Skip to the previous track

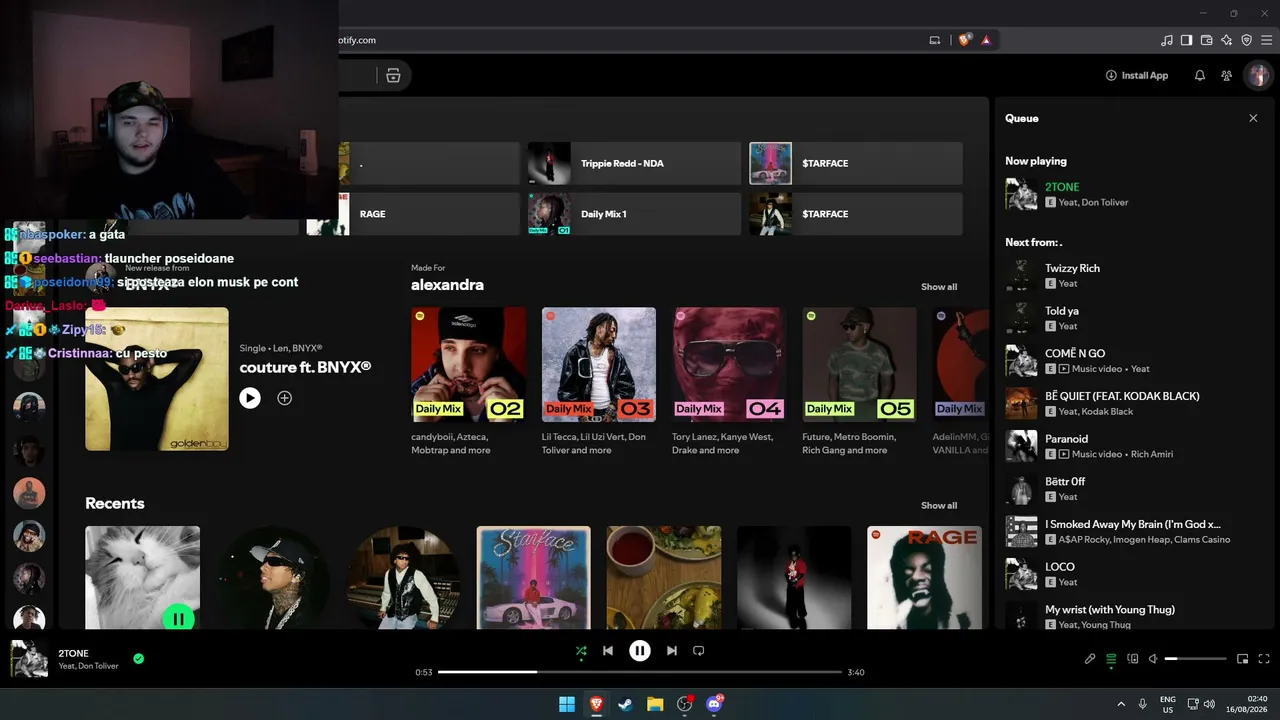pyautogui.click(x=608, y=651)
